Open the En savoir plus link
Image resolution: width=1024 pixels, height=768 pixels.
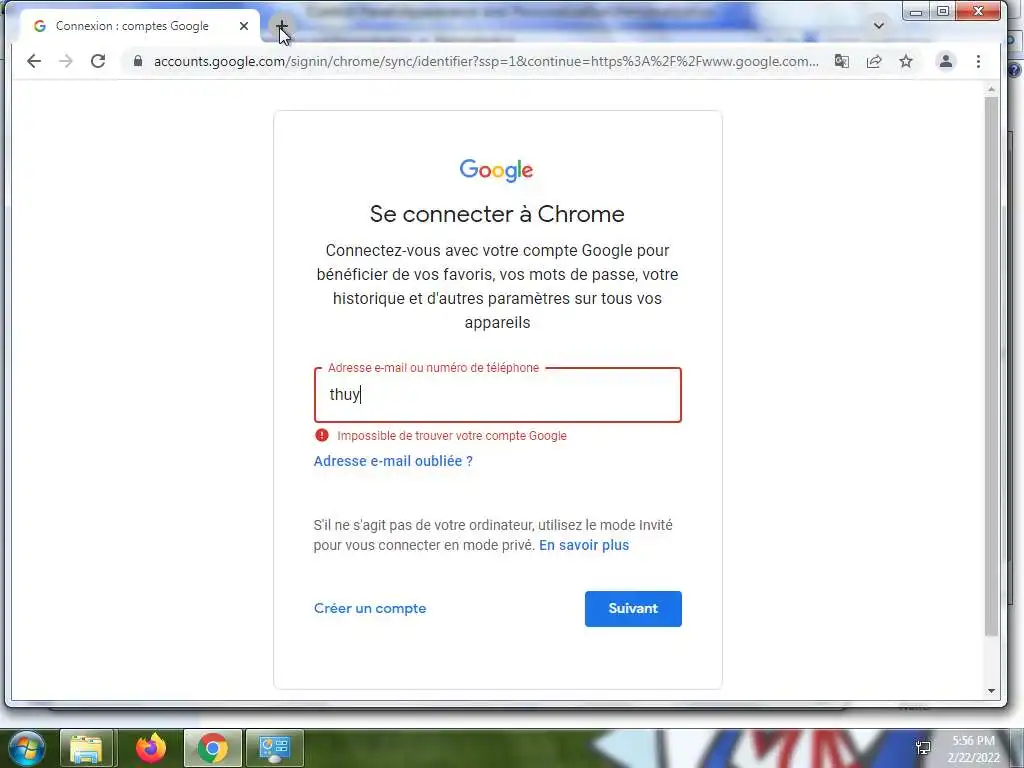584,545
